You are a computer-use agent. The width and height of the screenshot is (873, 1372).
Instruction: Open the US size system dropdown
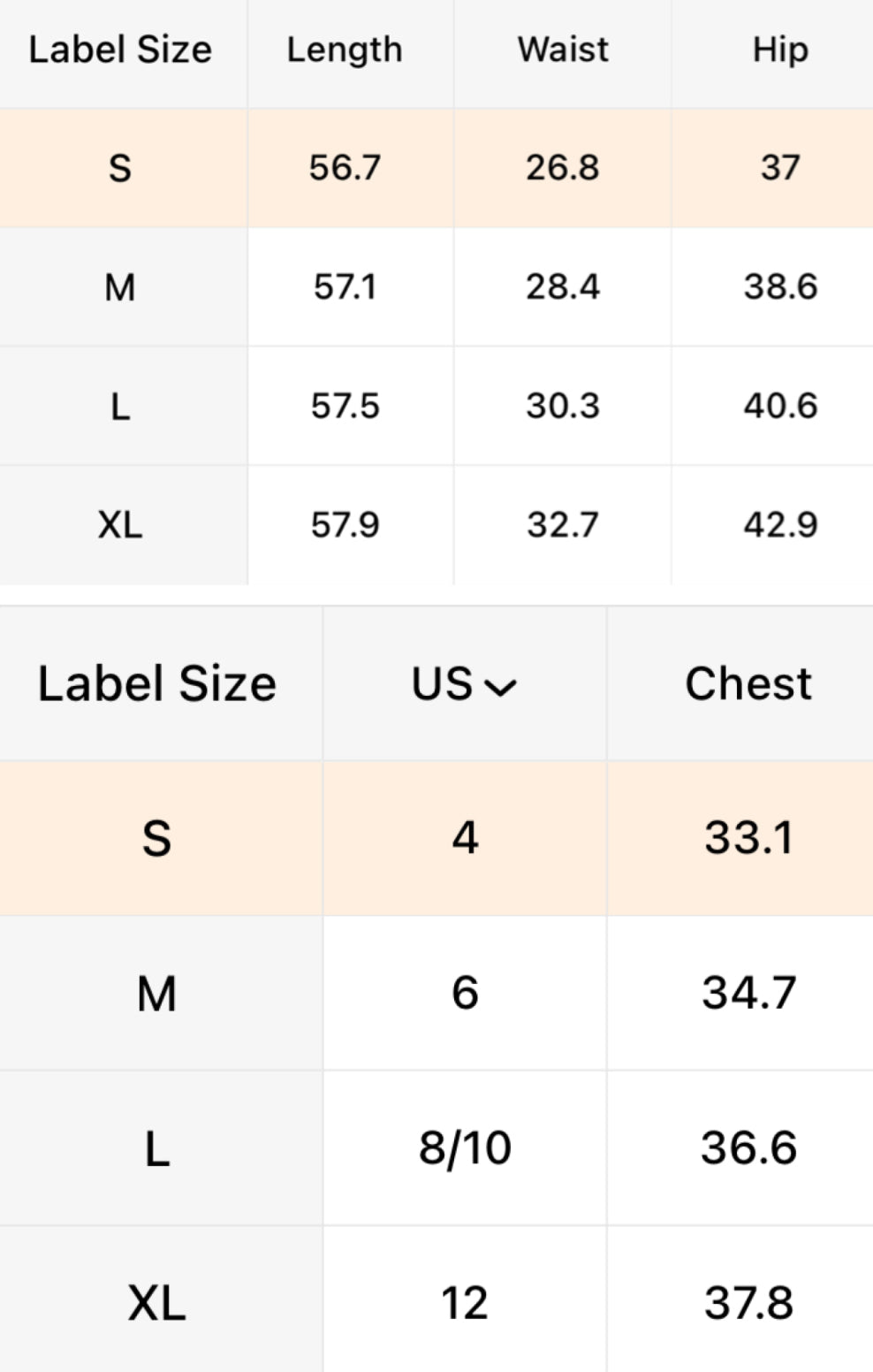point(463,684)
